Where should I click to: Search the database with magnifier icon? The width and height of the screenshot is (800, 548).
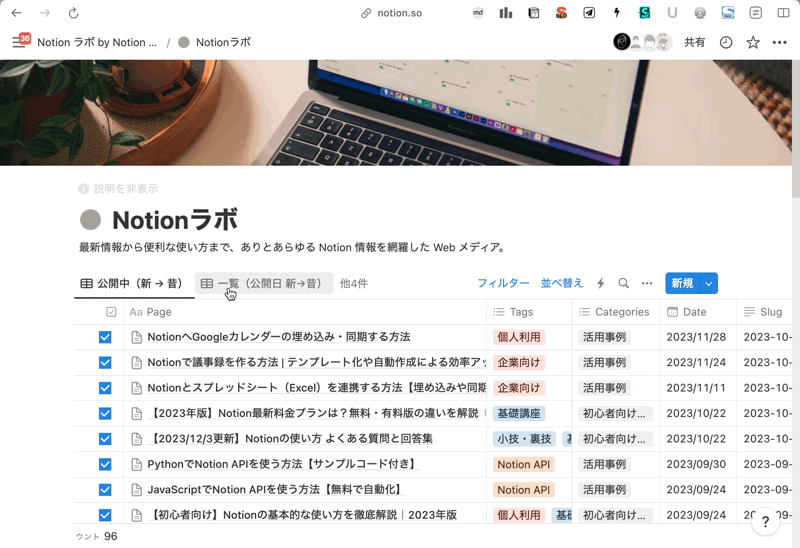coord(623,283)
